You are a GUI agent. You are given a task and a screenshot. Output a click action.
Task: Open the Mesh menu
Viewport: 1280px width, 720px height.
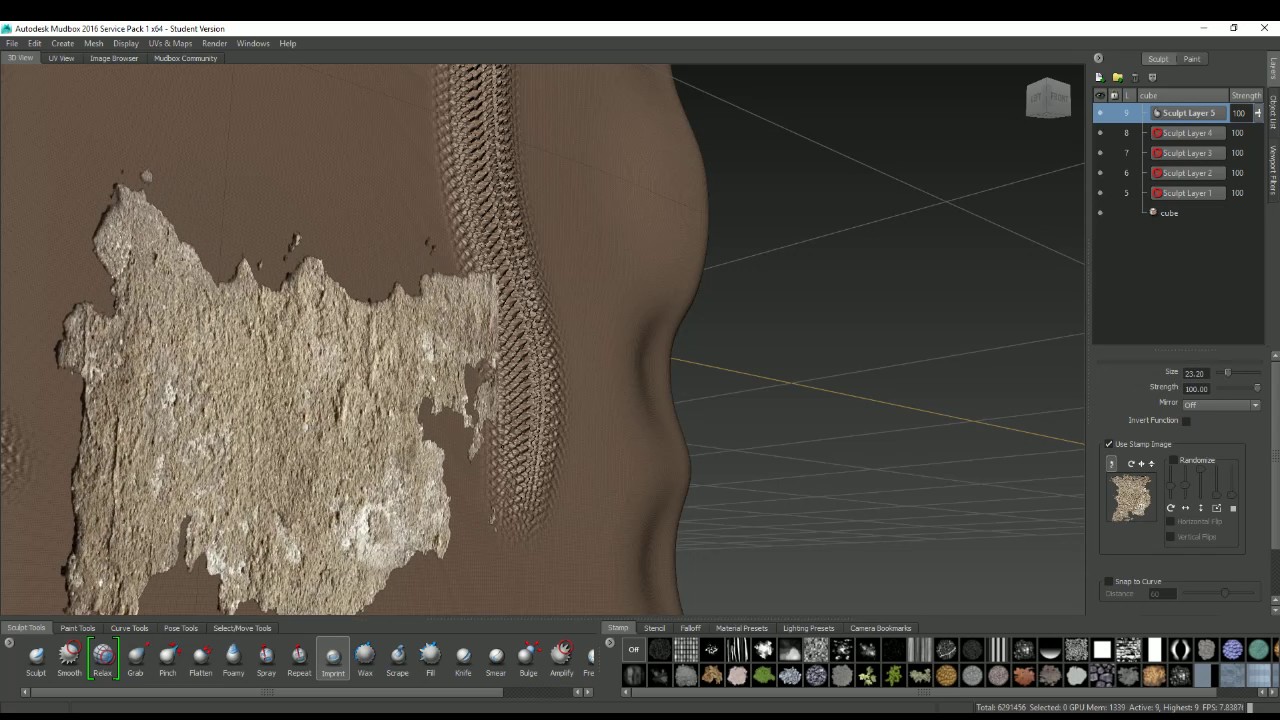click(93, 43)
